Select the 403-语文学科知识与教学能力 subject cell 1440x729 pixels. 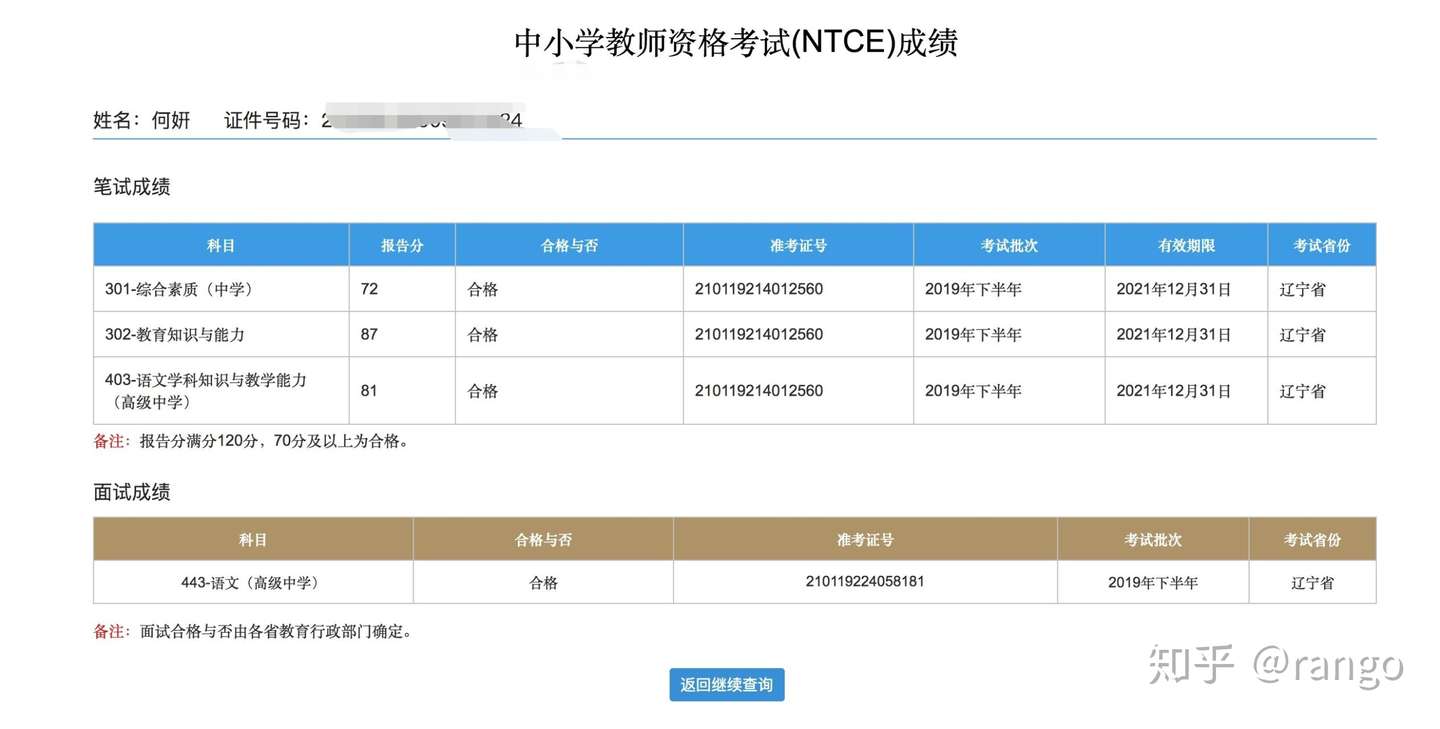221,391
